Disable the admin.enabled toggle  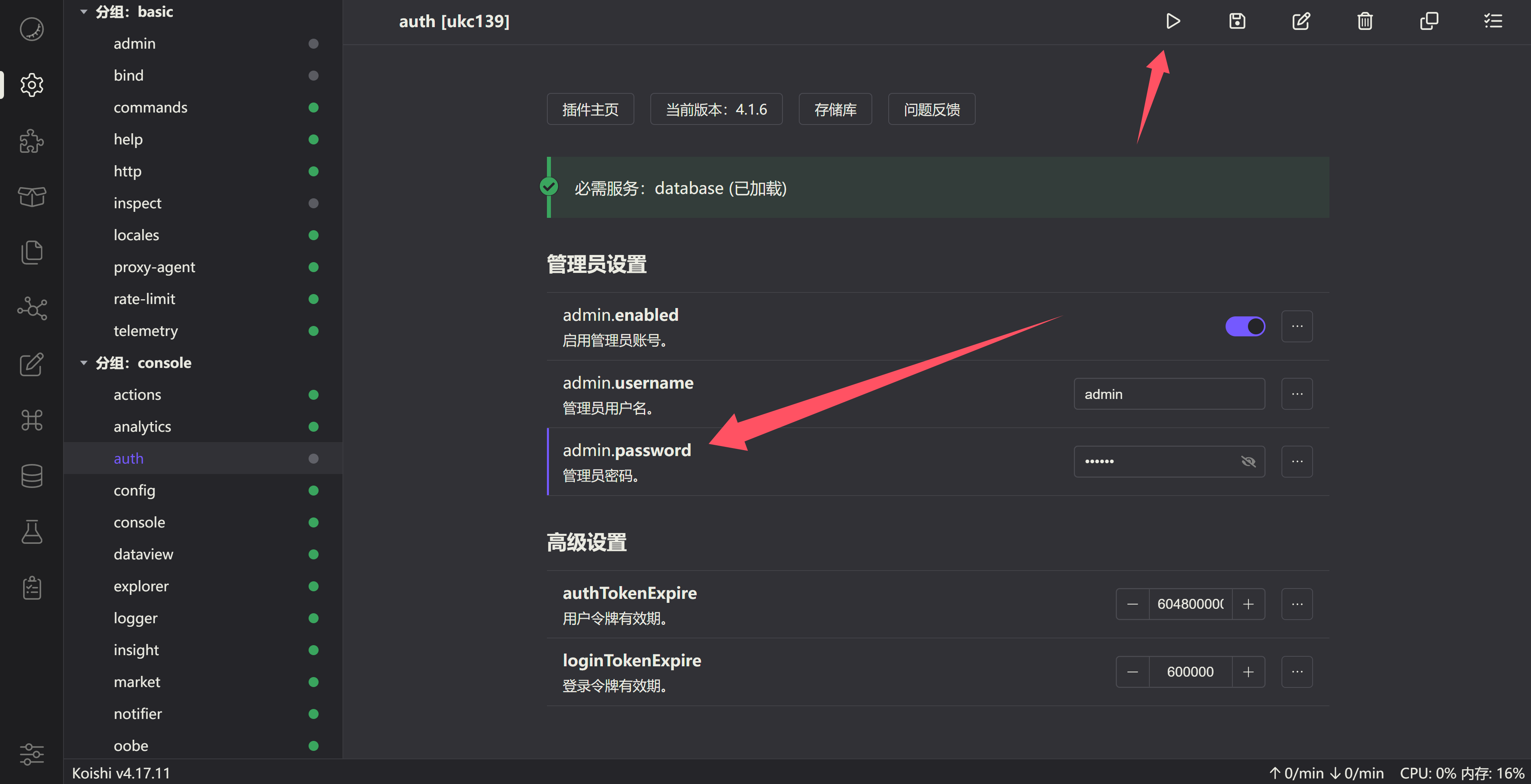coord(1245,326)
